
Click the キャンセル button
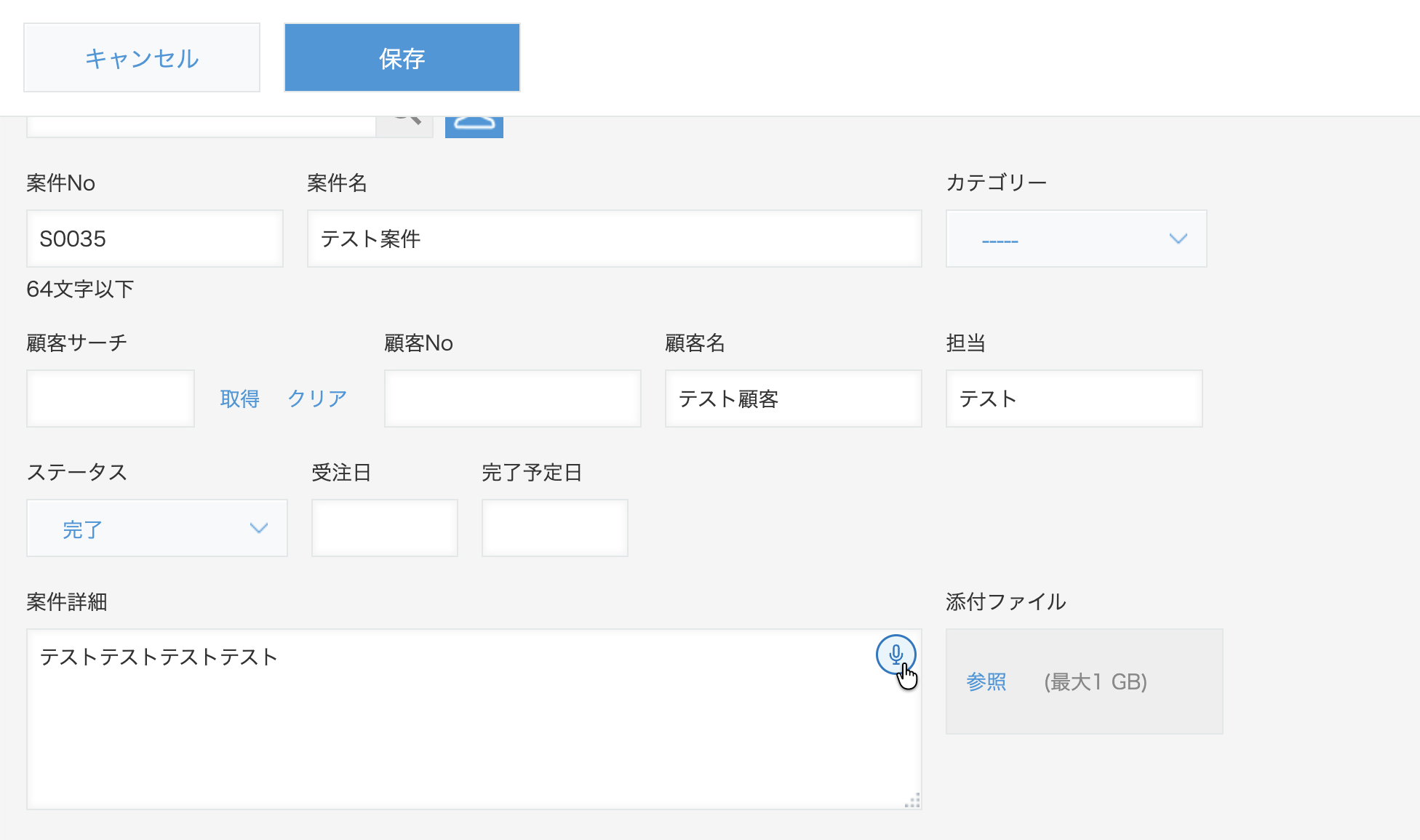[142, 57]
